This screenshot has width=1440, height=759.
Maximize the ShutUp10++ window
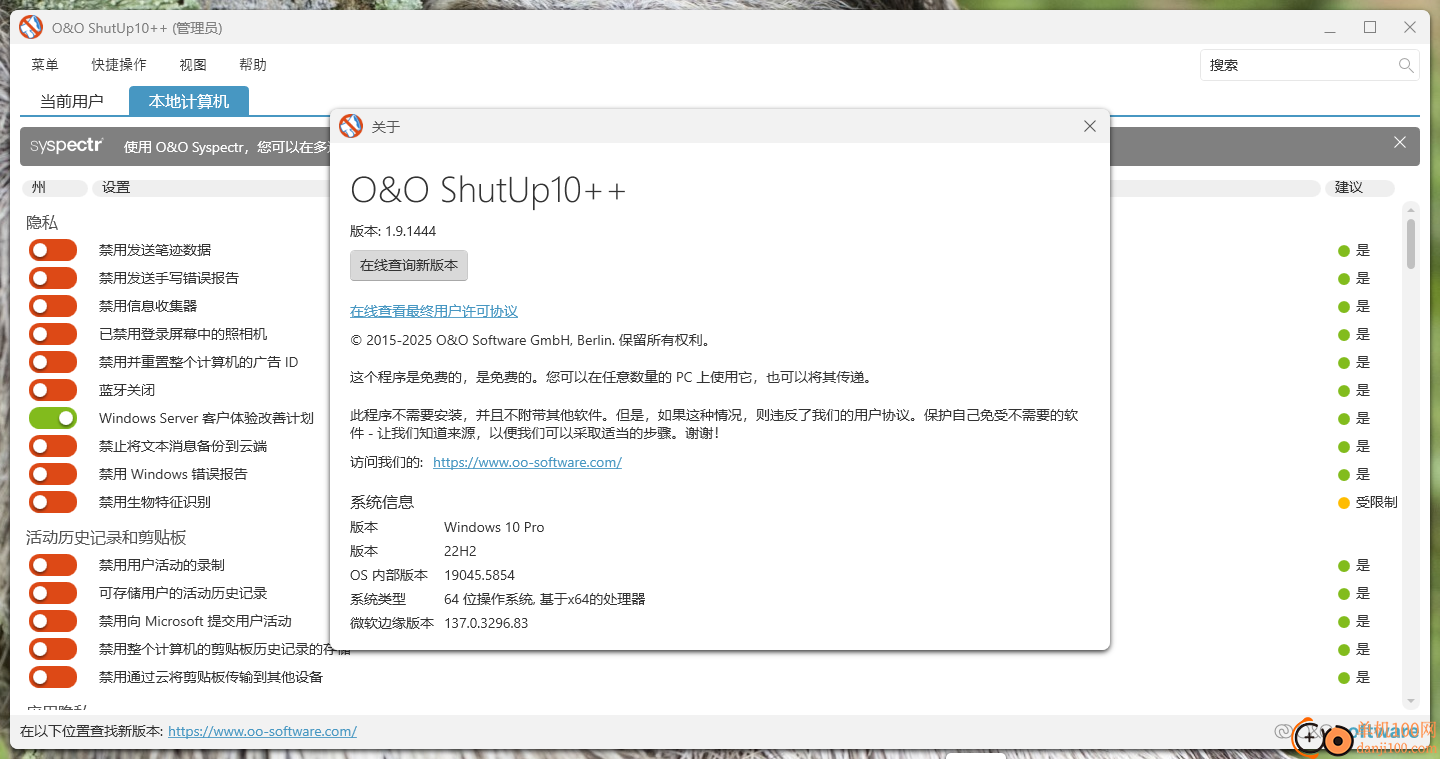pyautogui.click(x=1370, y=28)
